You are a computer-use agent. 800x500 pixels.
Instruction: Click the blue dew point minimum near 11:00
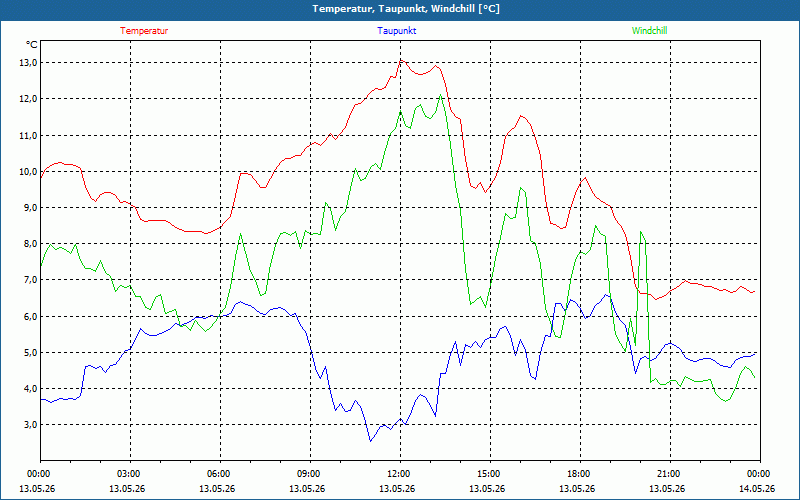370,441
